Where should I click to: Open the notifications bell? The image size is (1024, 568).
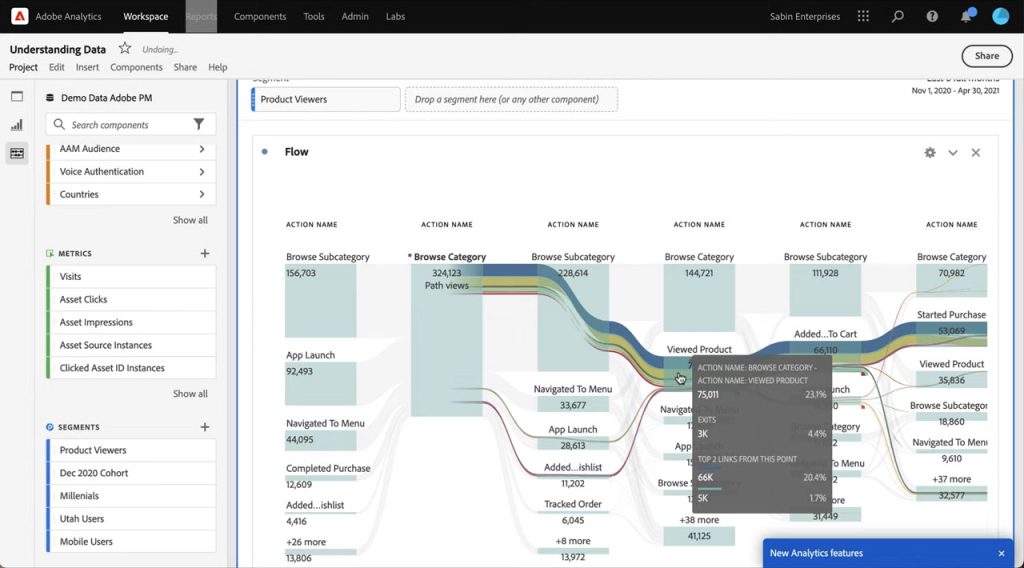pos(966,16)
